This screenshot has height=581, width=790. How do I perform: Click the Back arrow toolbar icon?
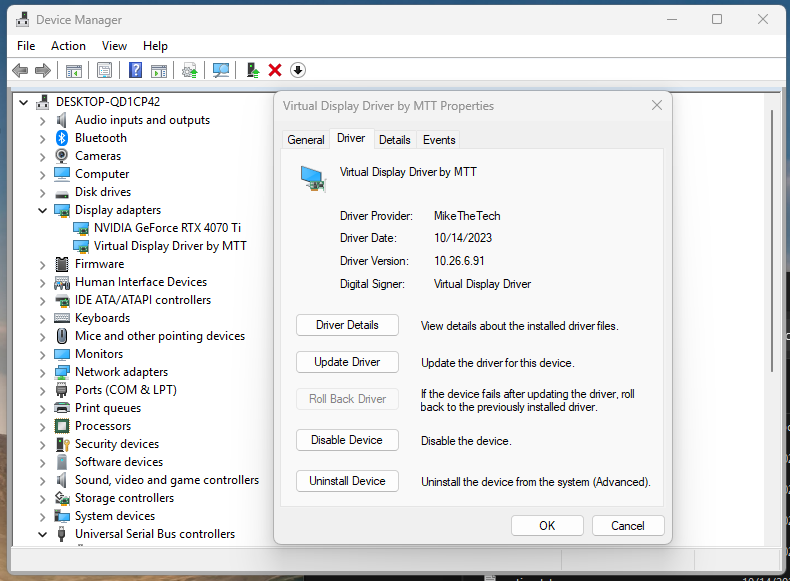click(x=20, y=70)
